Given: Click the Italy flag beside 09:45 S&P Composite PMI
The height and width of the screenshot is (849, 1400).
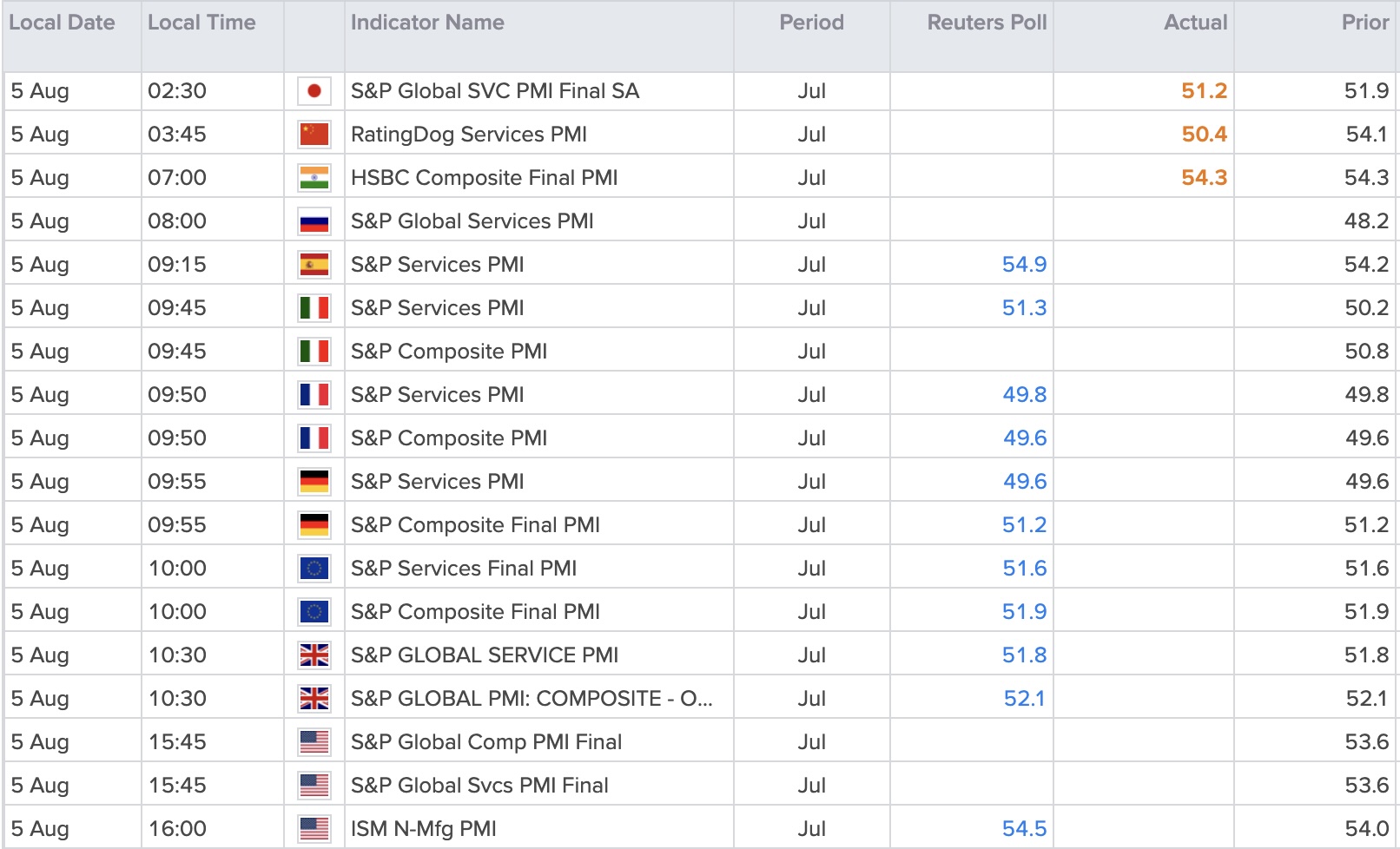Looking at the screenshot, I should 314,352.
